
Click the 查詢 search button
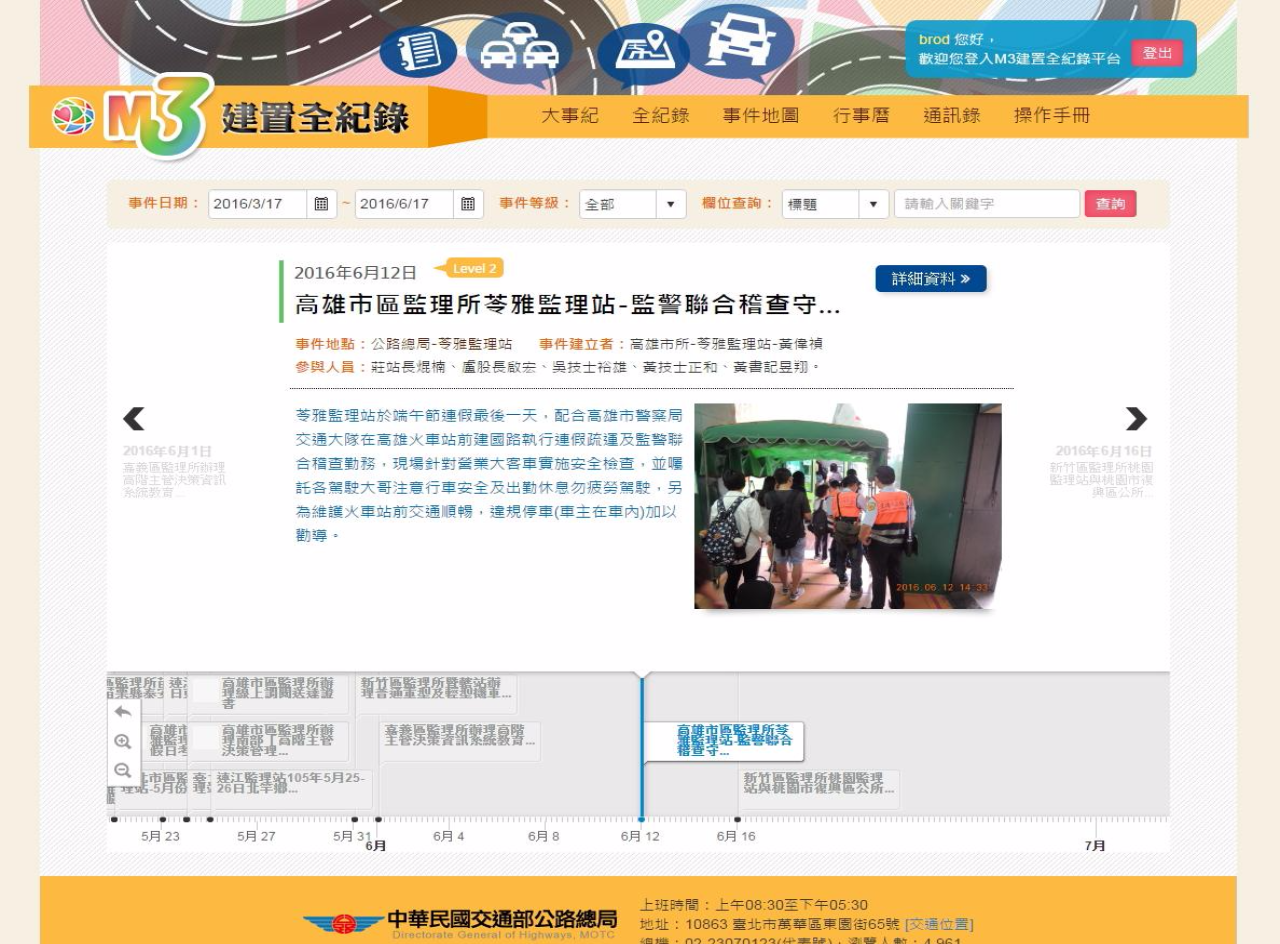point(1110,204)
